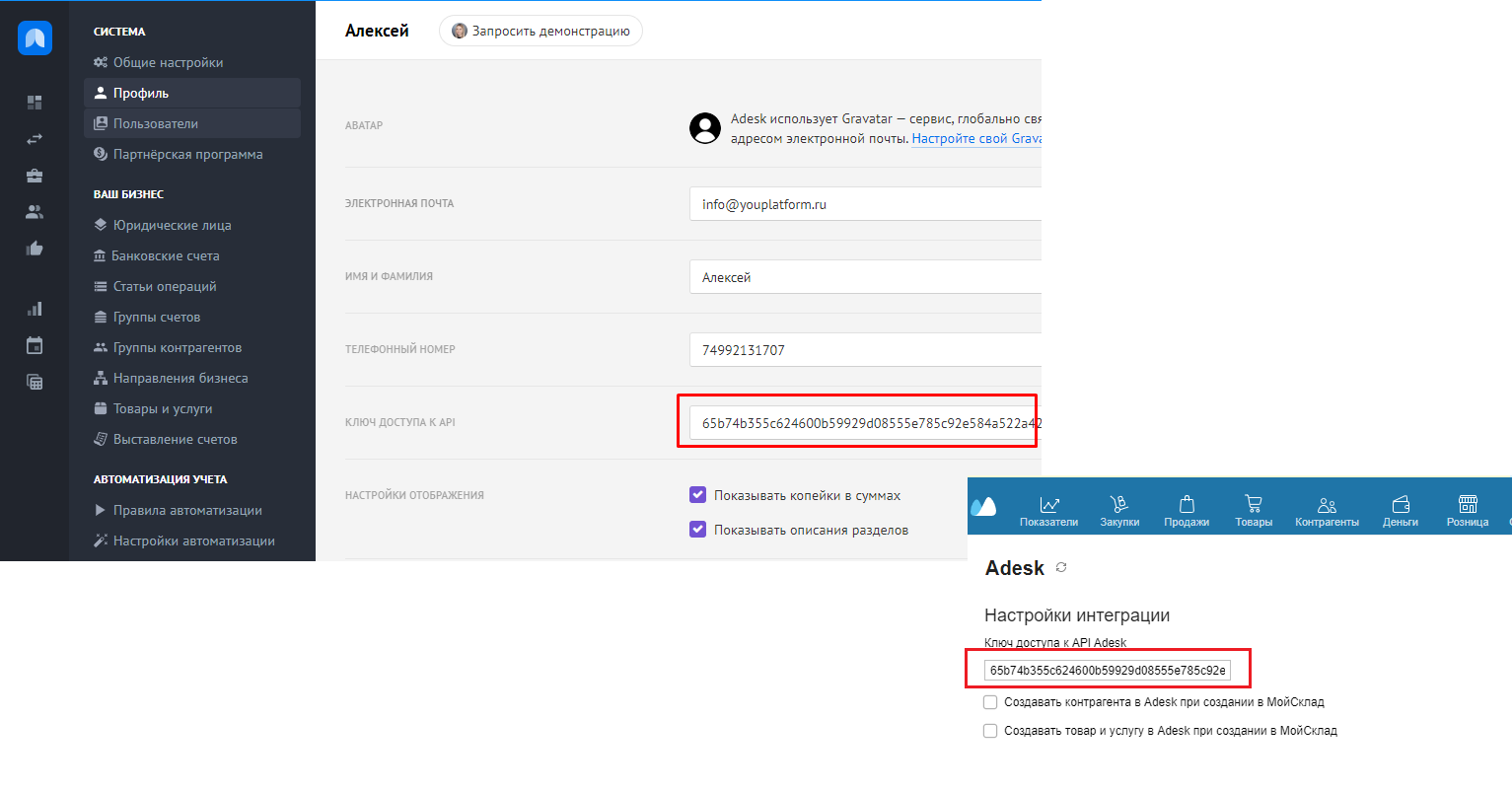Open Товары и услуги in sidebar
Screen dimensions: 1512x792
click(x=192, y=408)
